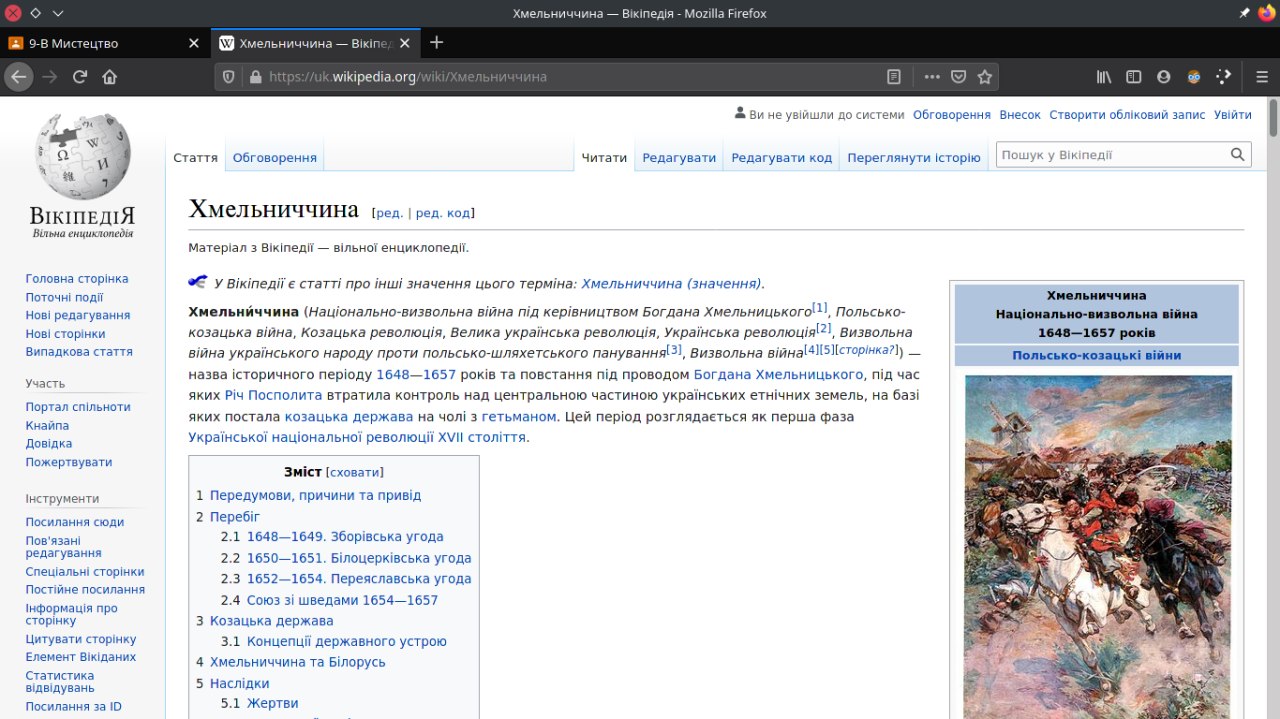Open the Редагувати tab
The image size is (1280, 719).
pos(679,157)
